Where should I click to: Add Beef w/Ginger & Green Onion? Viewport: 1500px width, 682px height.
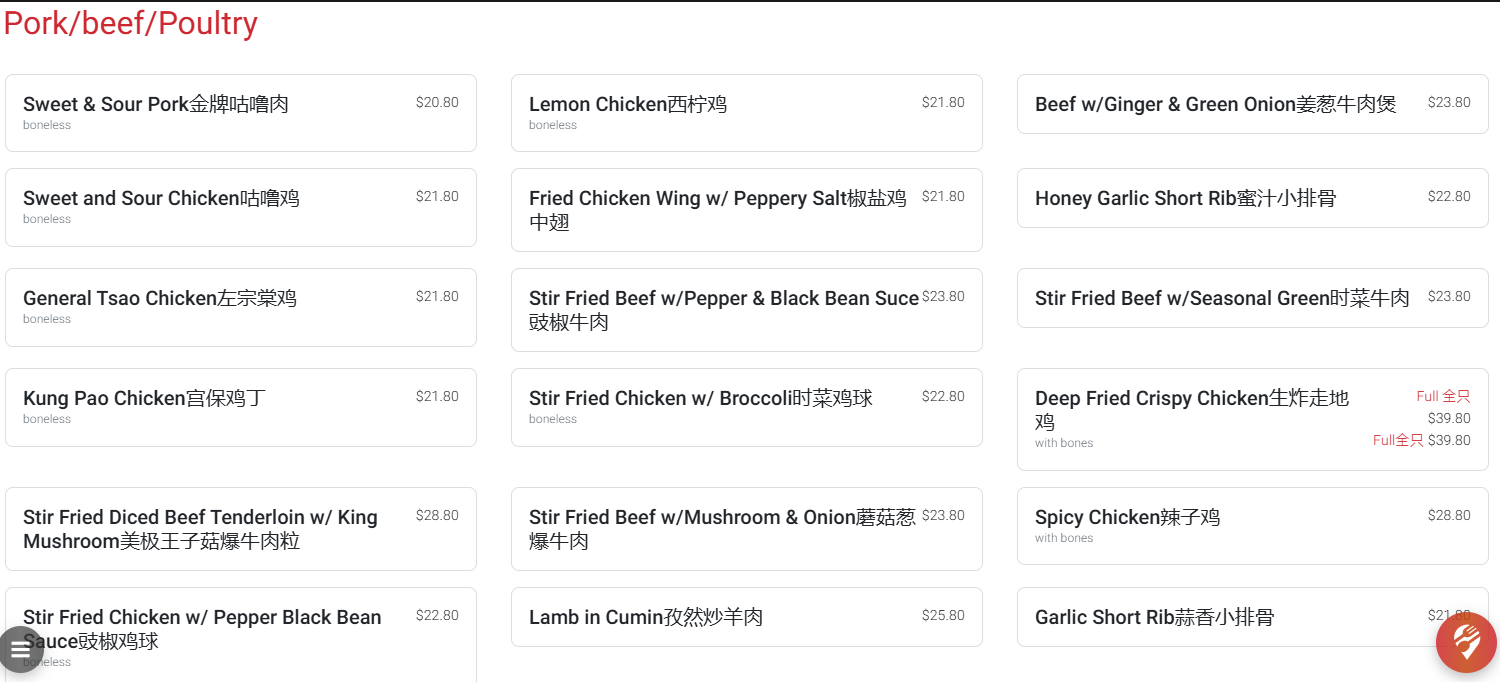coord(1252,104)
